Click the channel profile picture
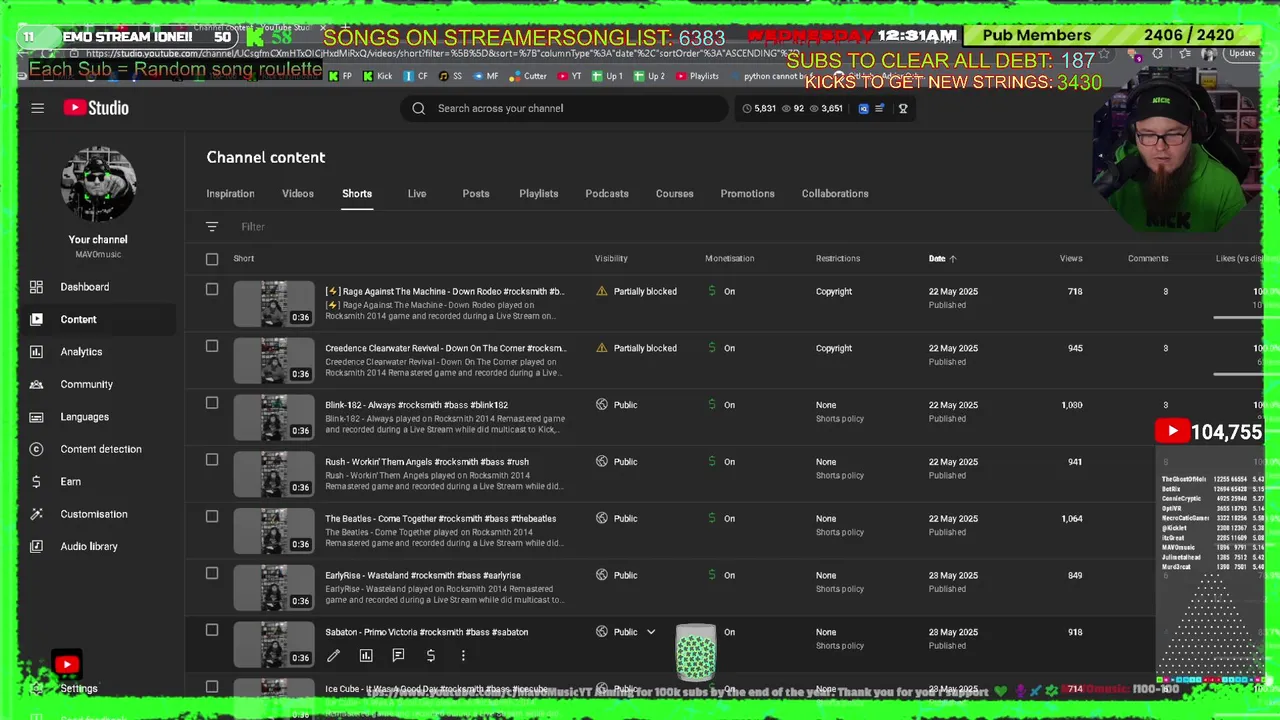The image size is (1280, 720). pyautogui.click(x=98, y=185)
